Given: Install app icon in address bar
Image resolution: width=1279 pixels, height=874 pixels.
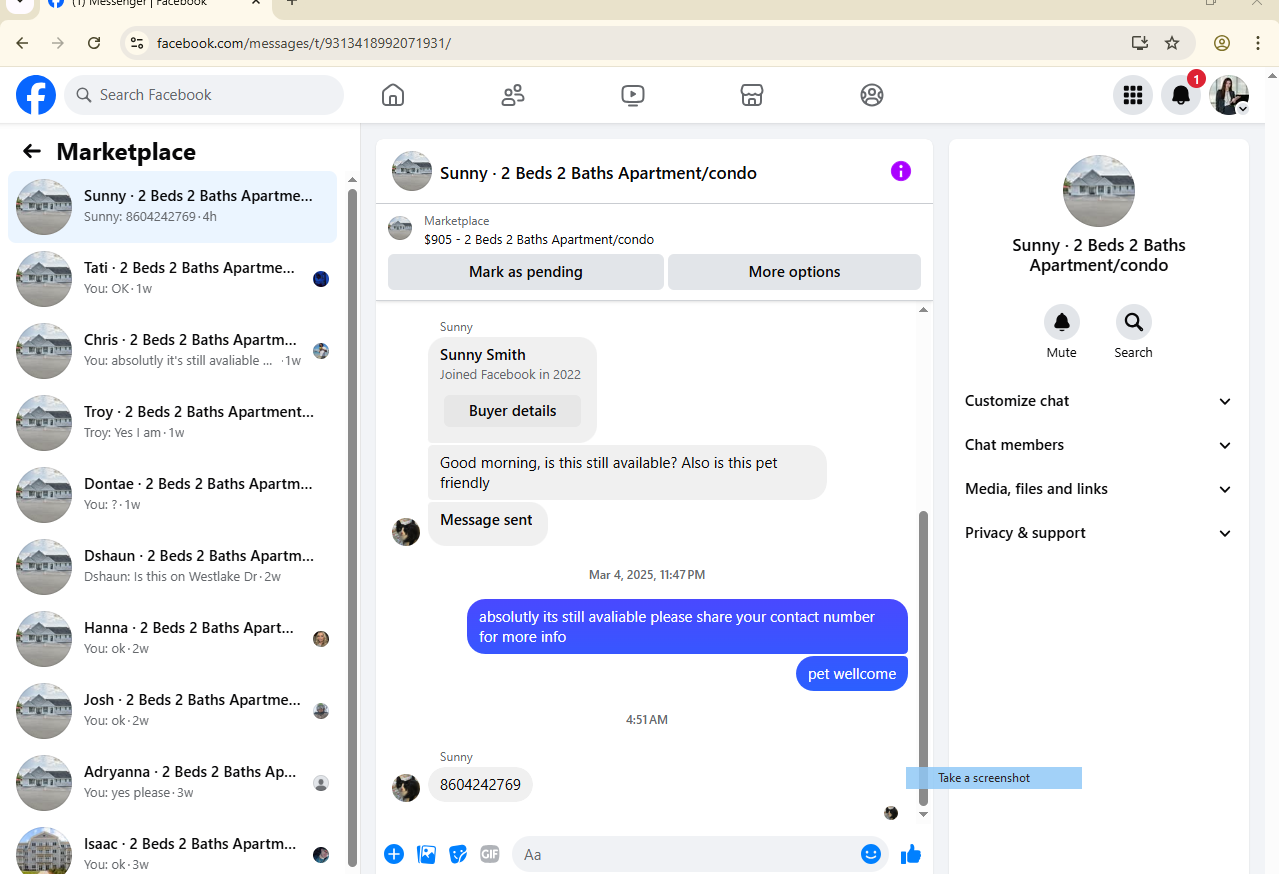Looking at the screenshot, I should click(x=1139, y=43).
